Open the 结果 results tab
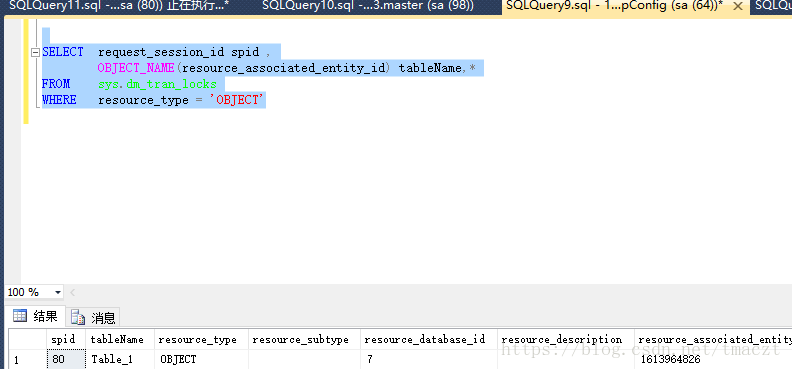The width and height of the screenshot is (792, 369). (35, 317)
